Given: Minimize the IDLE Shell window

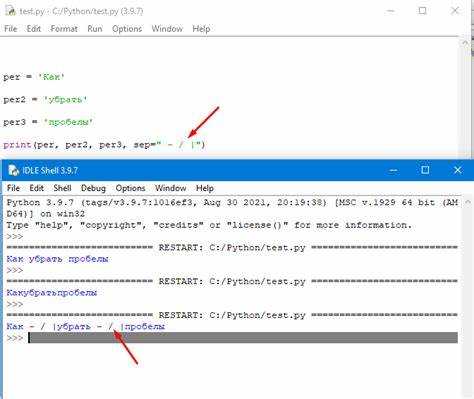Looking at the screenshot, I should coord(393,171).
